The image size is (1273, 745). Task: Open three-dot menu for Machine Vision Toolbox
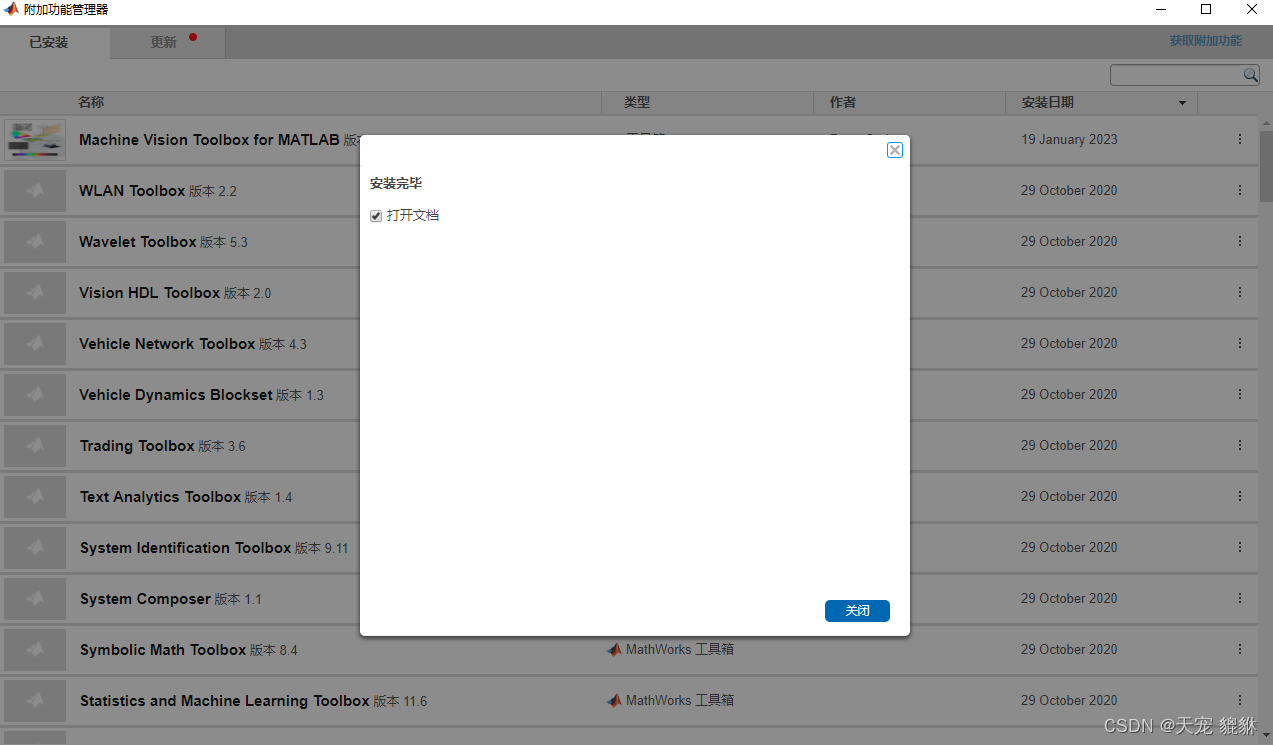1239,139
